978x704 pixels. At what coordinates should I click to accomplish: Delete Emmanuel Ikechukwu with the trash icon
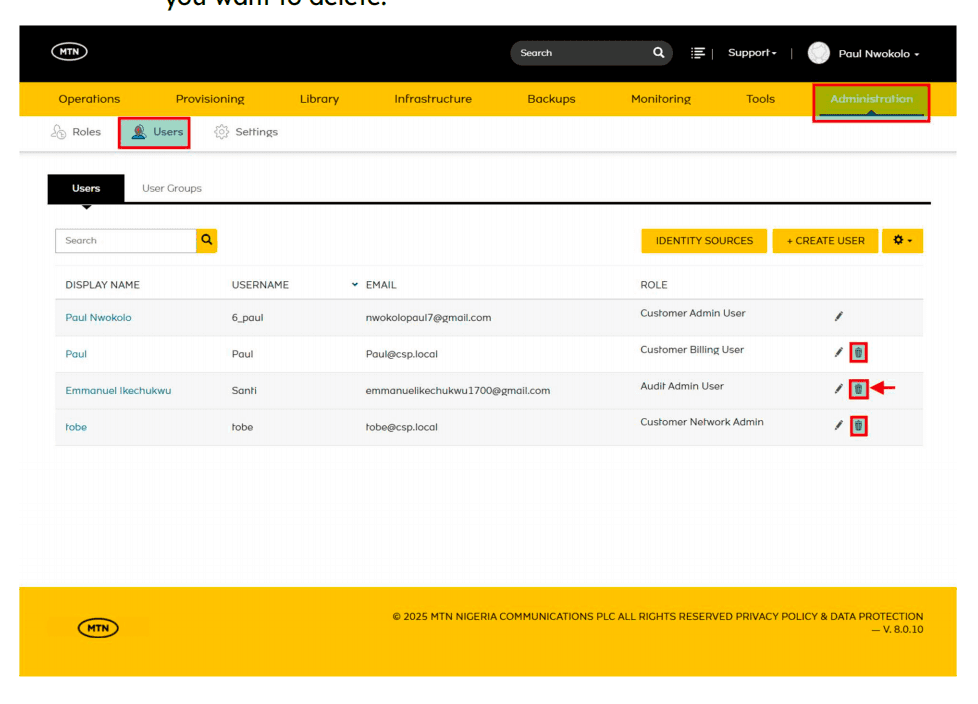858,389
